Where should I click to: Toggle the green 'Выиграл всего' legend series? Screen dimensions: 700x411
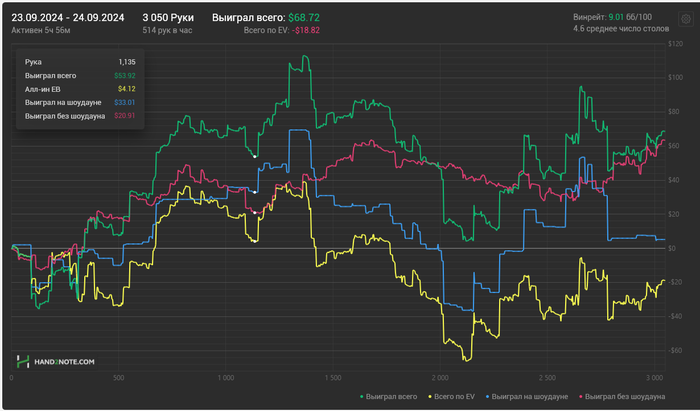[x=388, y=396]
